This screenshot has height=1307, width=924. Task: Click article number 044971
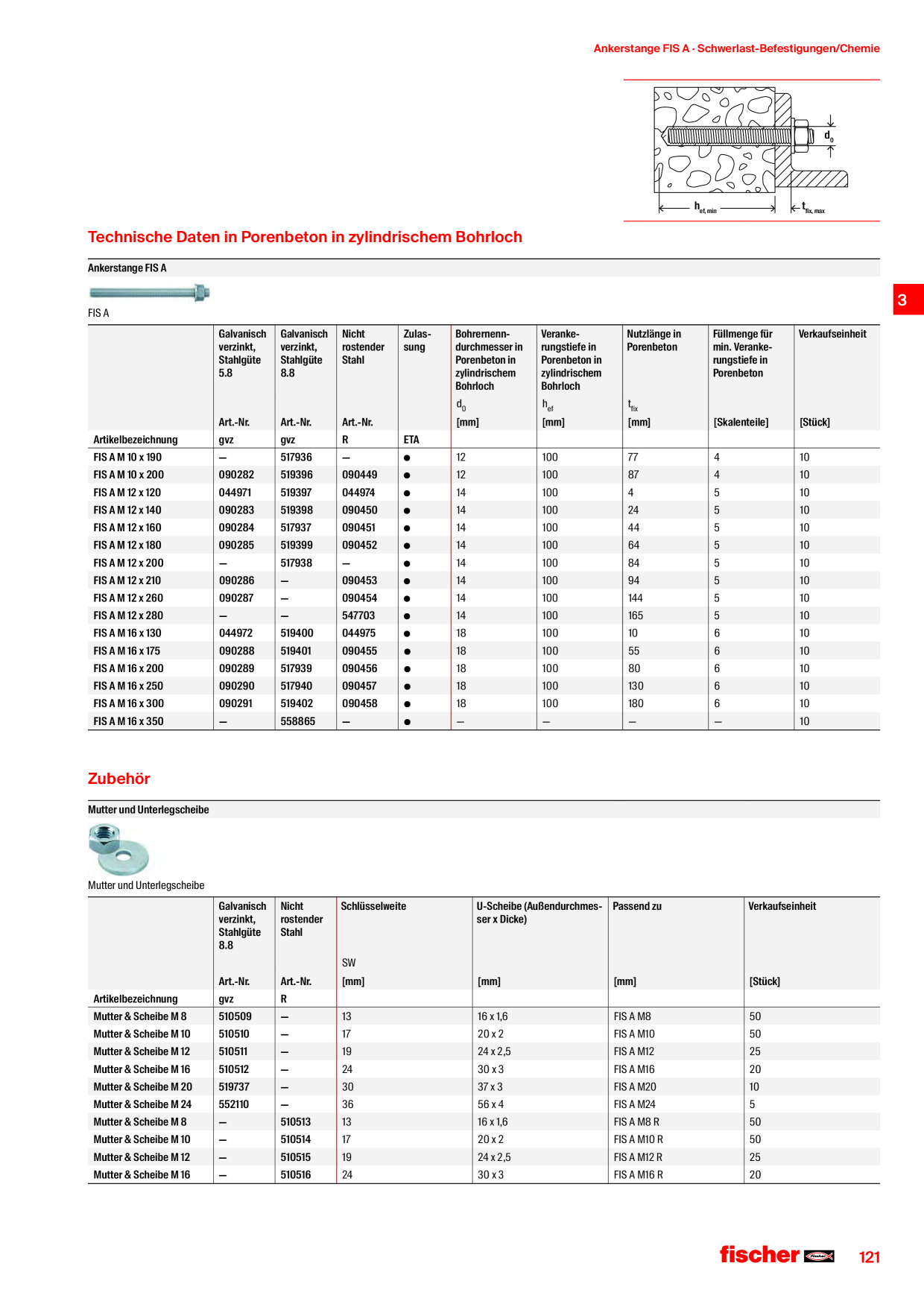click(235, 493)
